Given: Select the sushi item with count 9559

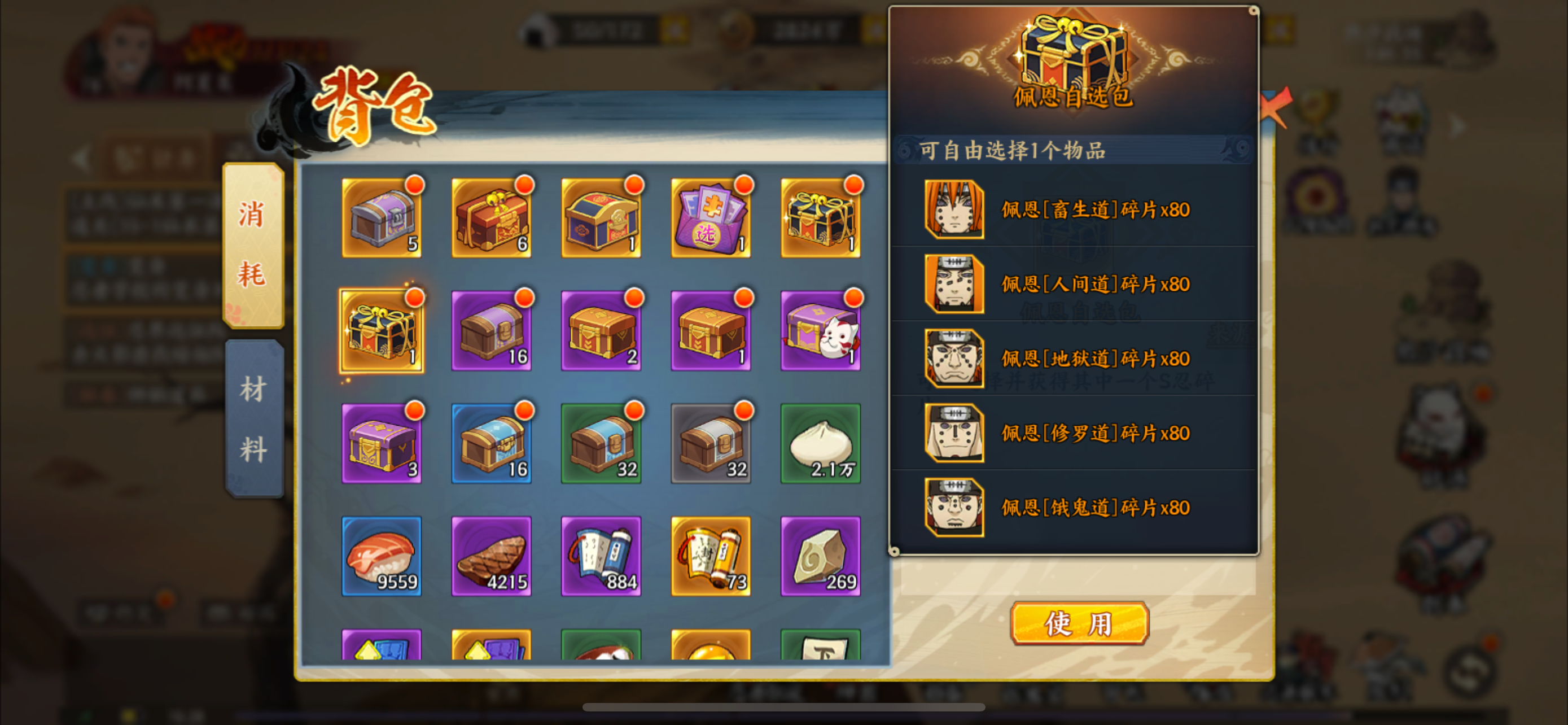Looking at the screenshot, I should [381, 556].
